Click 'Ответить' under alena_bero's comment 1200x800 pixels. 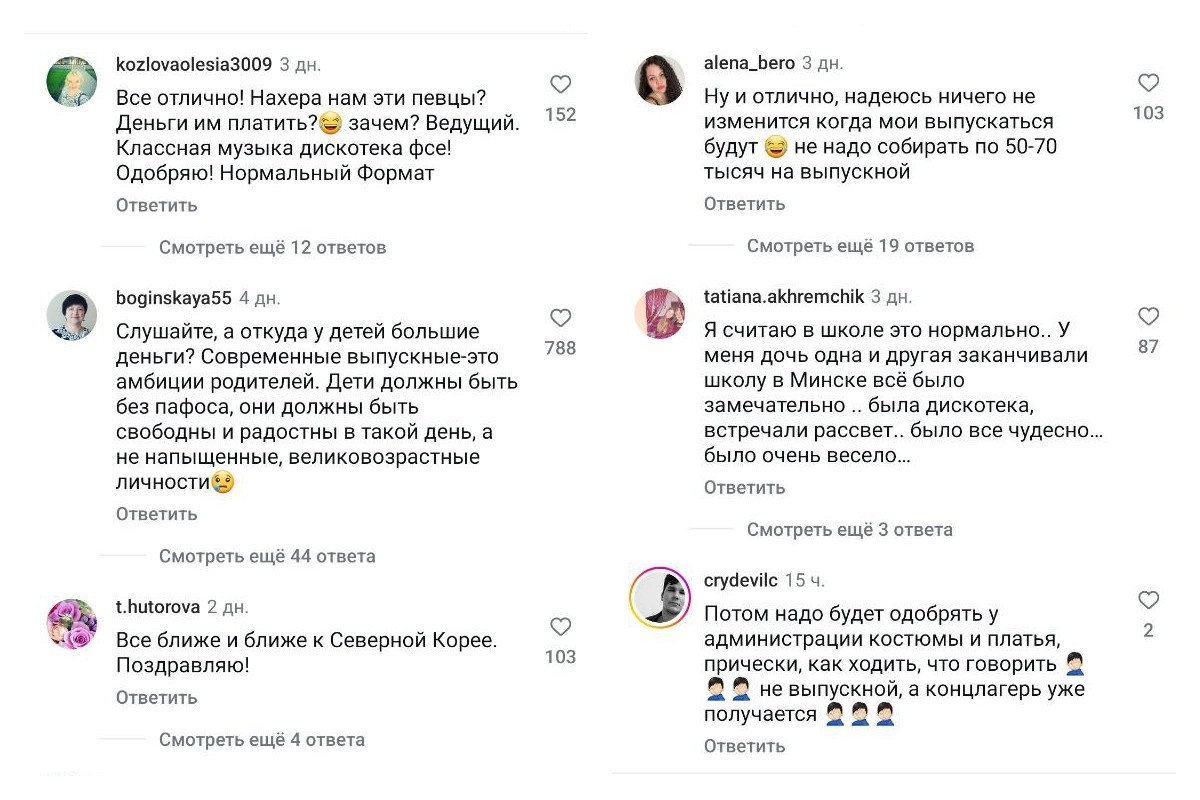[x=745, y=204]
